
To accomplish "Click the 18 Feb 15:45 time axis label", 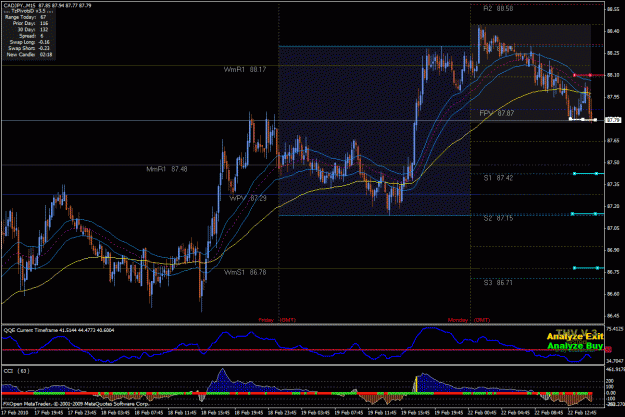I will 215,413.
